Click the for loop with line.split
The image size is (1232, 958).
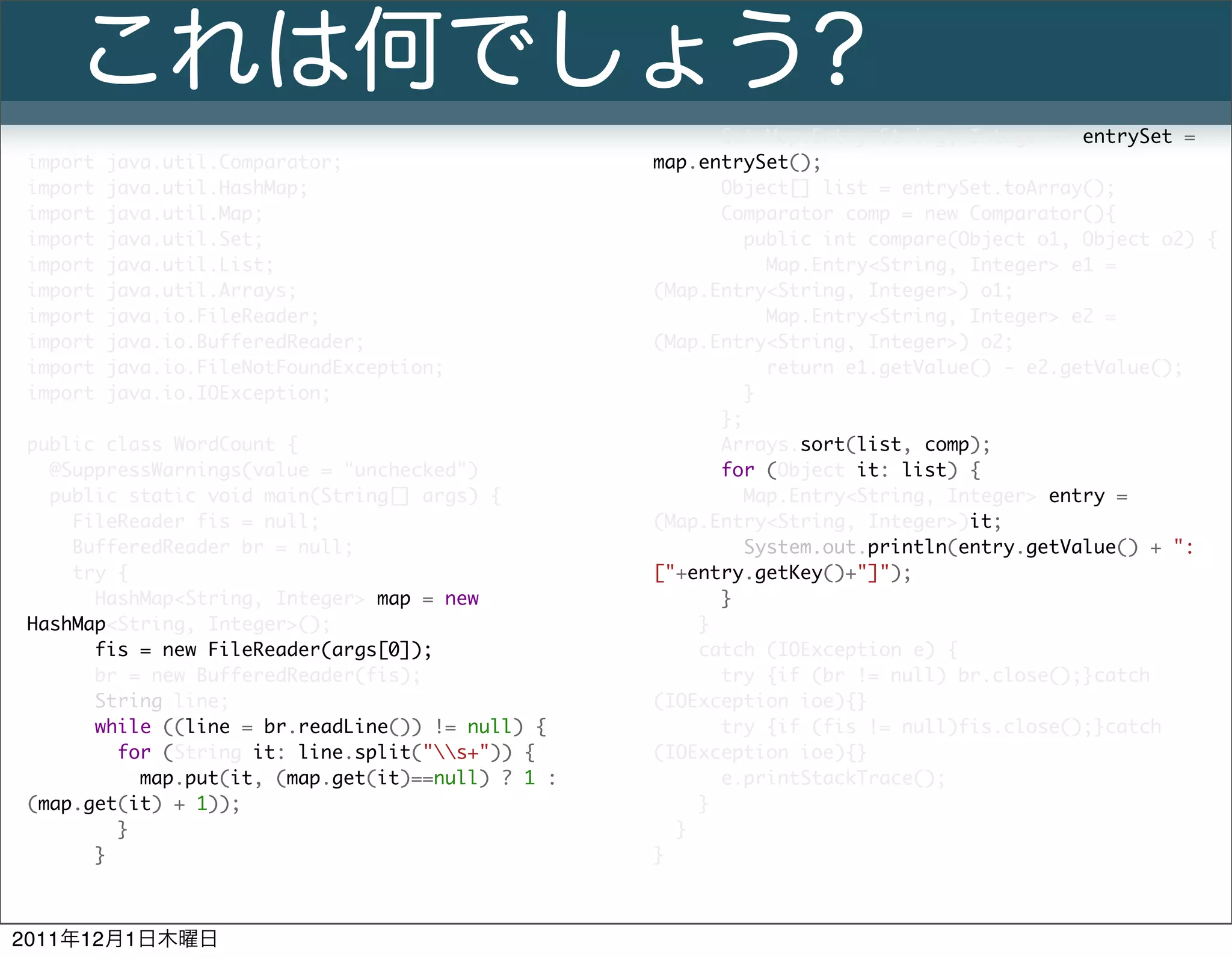pyautogui.click(x=325, y=753)
